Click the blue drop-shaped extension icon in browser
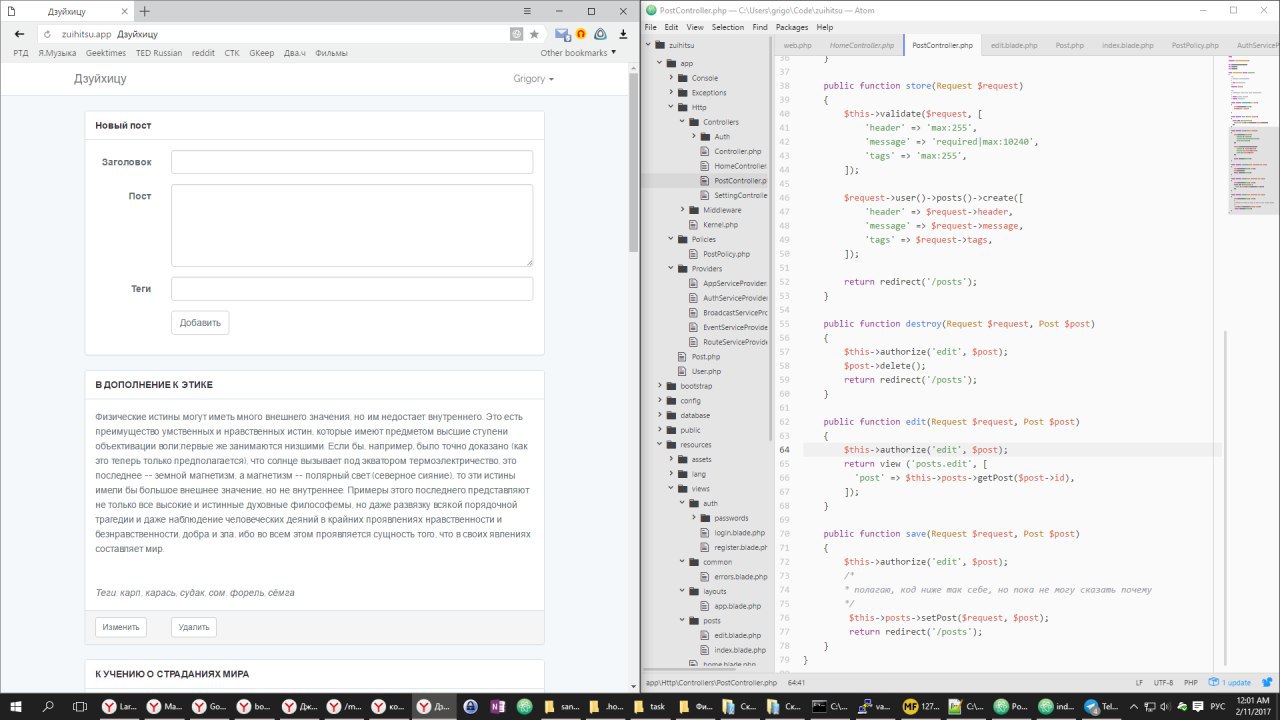This screenshot has width=1280, height=720. coord(600,33)
